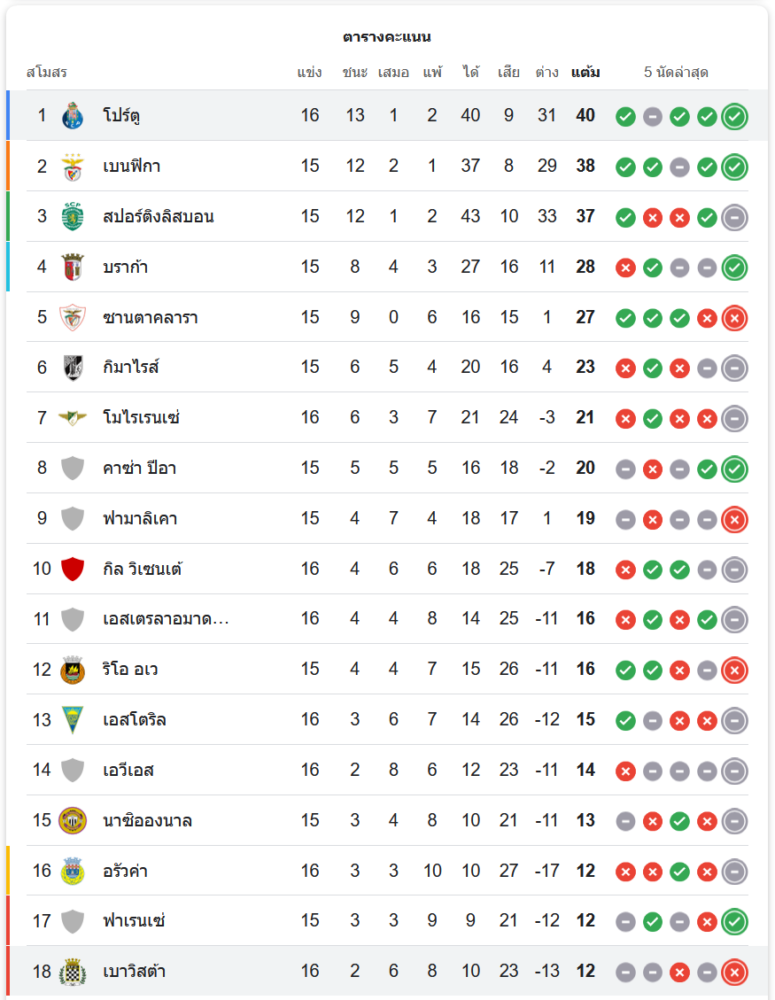775x1000 pixels.
Task: Click the Santa Clara crest icon
Action: [x=72, y=317]
